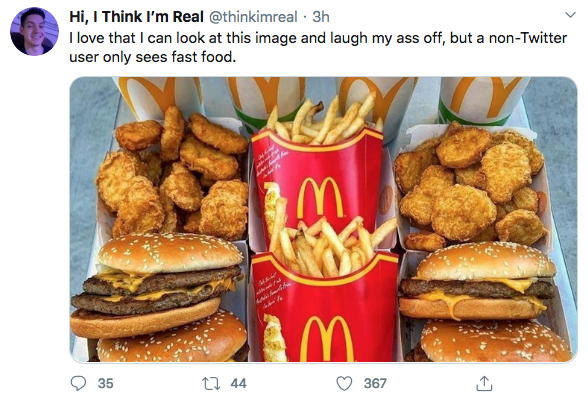
Task: Visit the @thinkimreal handle link
Action: click(253, 17)
